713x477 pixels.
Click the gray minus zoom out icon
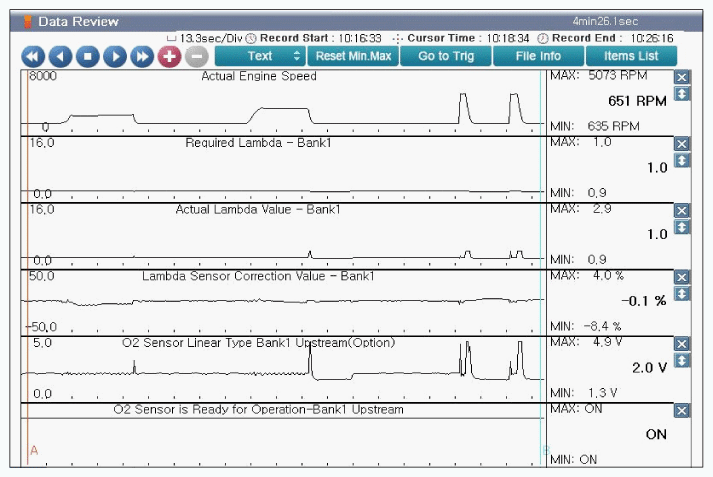(x=197, y=57)
